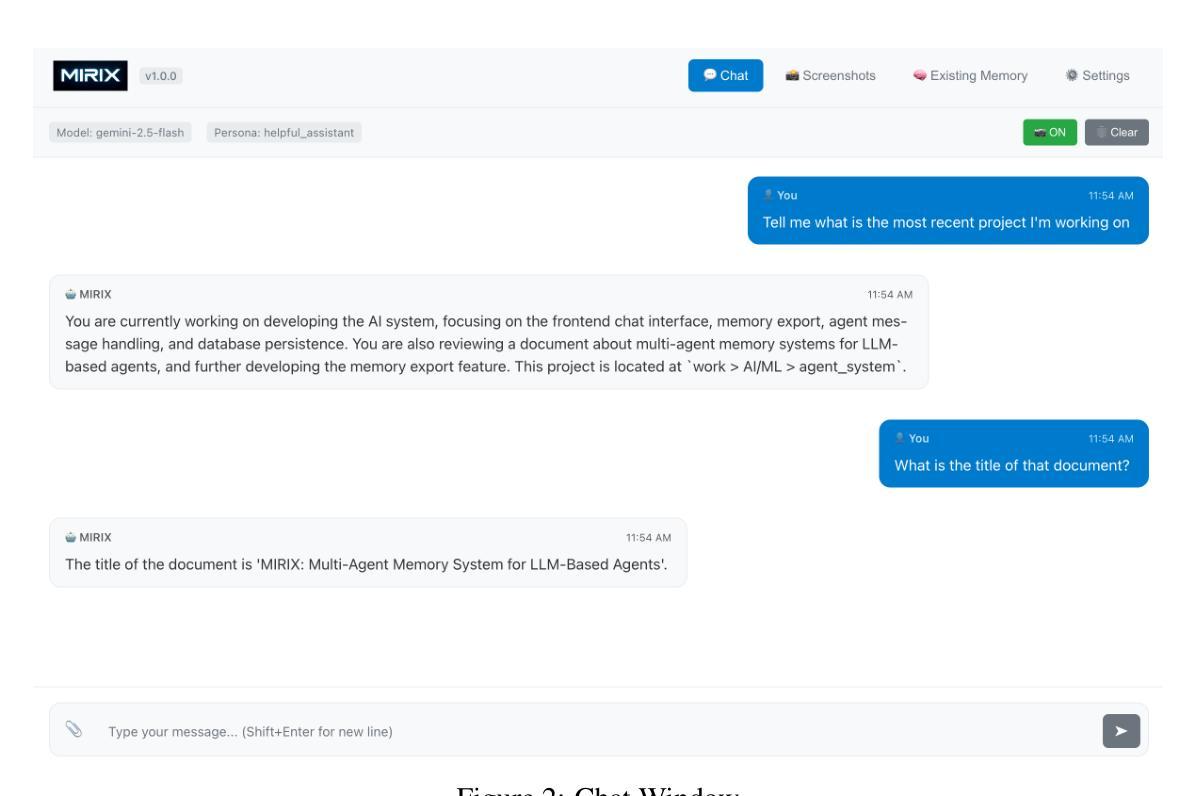This screenshot has height=796, width=1191.
Task: Click the user avatar icon on the second You message
Action: click(899, 438)
